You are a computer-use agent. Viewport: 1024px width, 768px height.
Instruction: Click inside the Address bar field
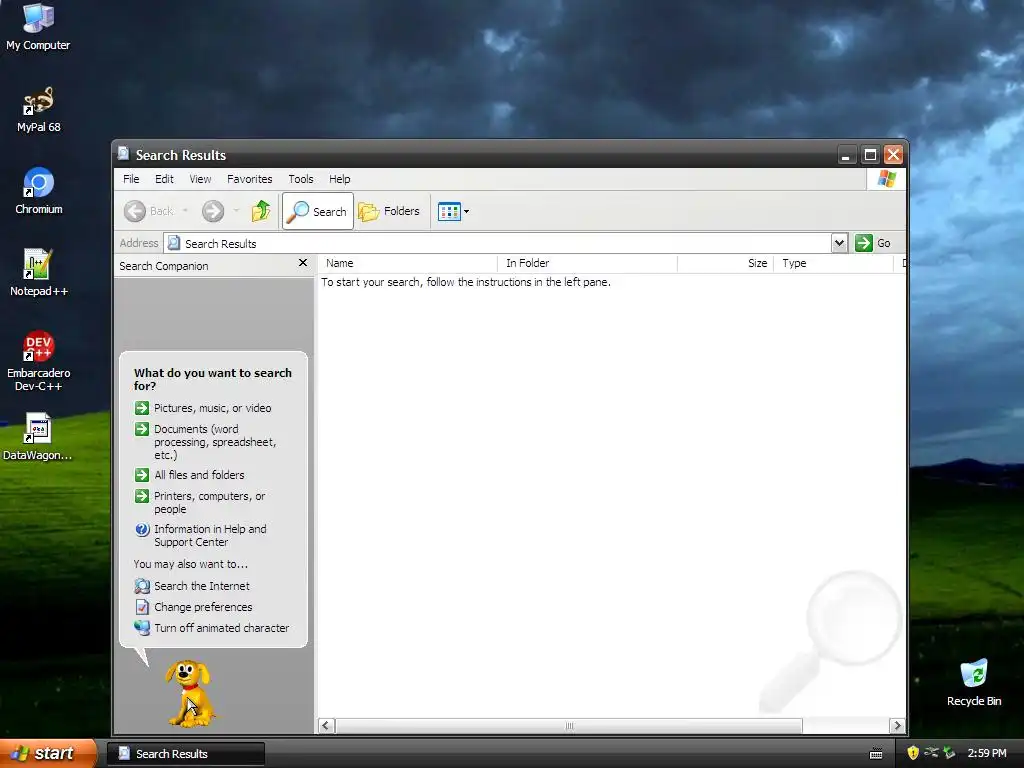pos(498,243)
